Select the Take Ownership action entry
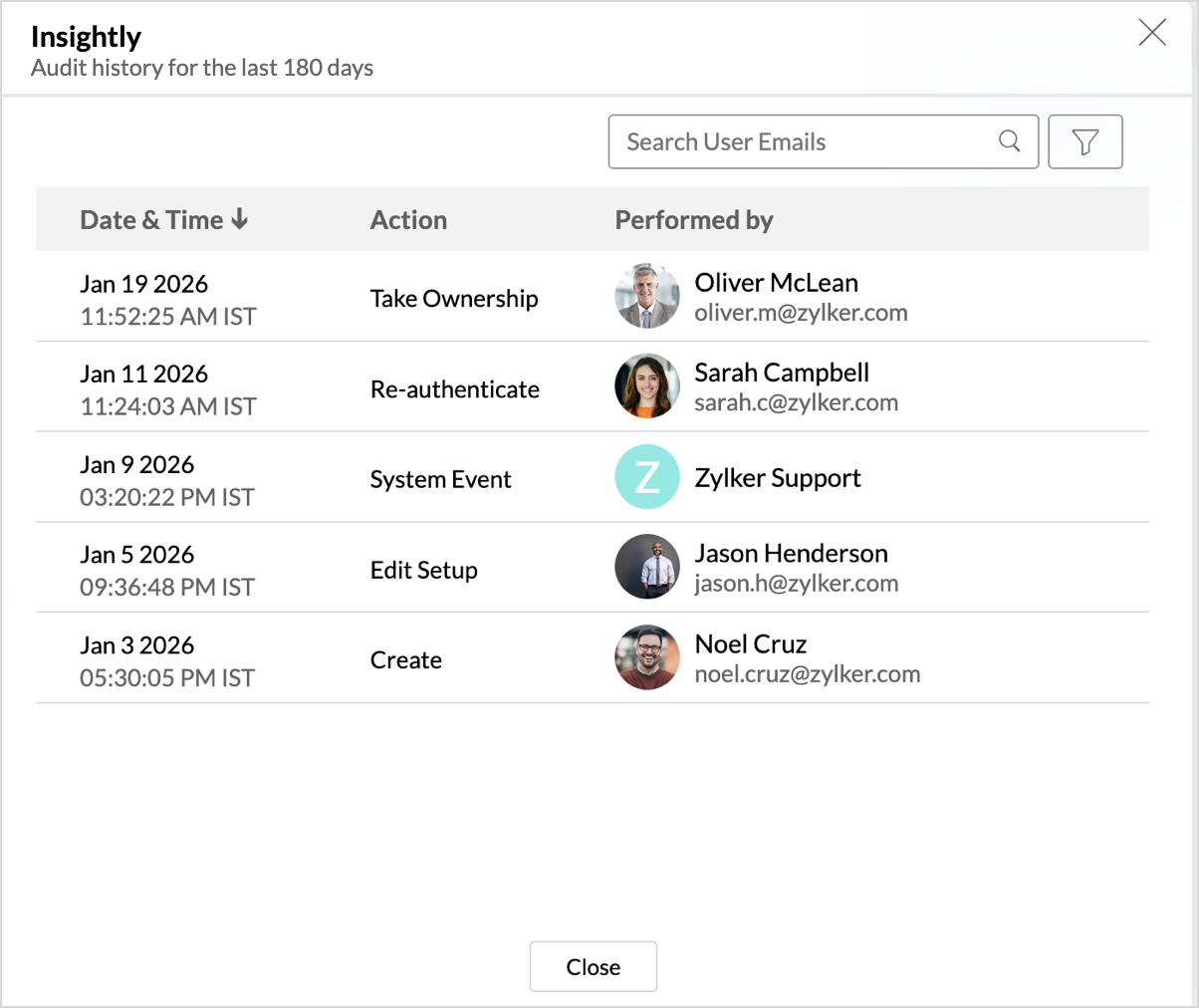1199x1008 pixels. click(454, 299)
